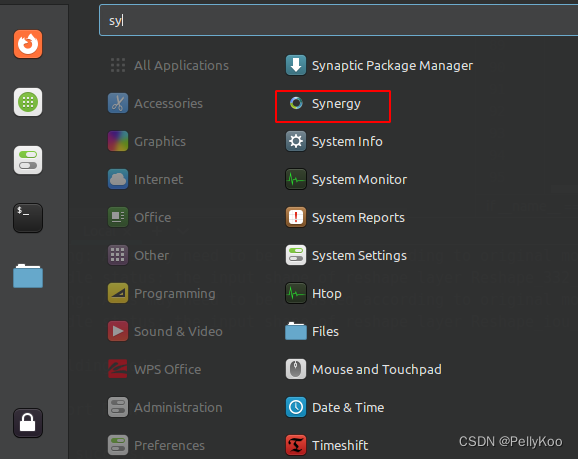Open System Settings from the favorites sidebar

pyautogui.click(x=28, y=160)
